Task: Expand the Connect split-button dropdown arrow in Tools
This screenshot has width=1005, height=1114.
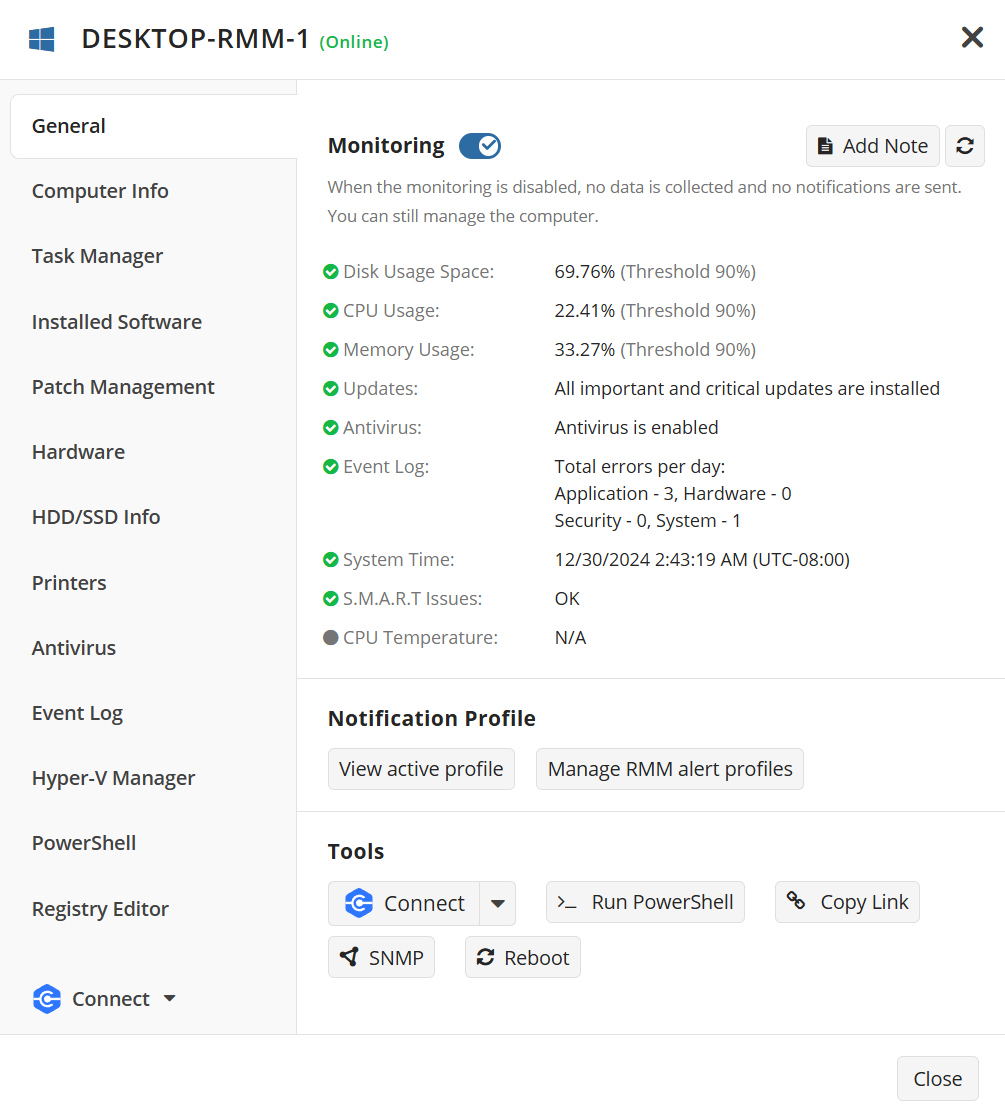Action: tap(497, 904)
